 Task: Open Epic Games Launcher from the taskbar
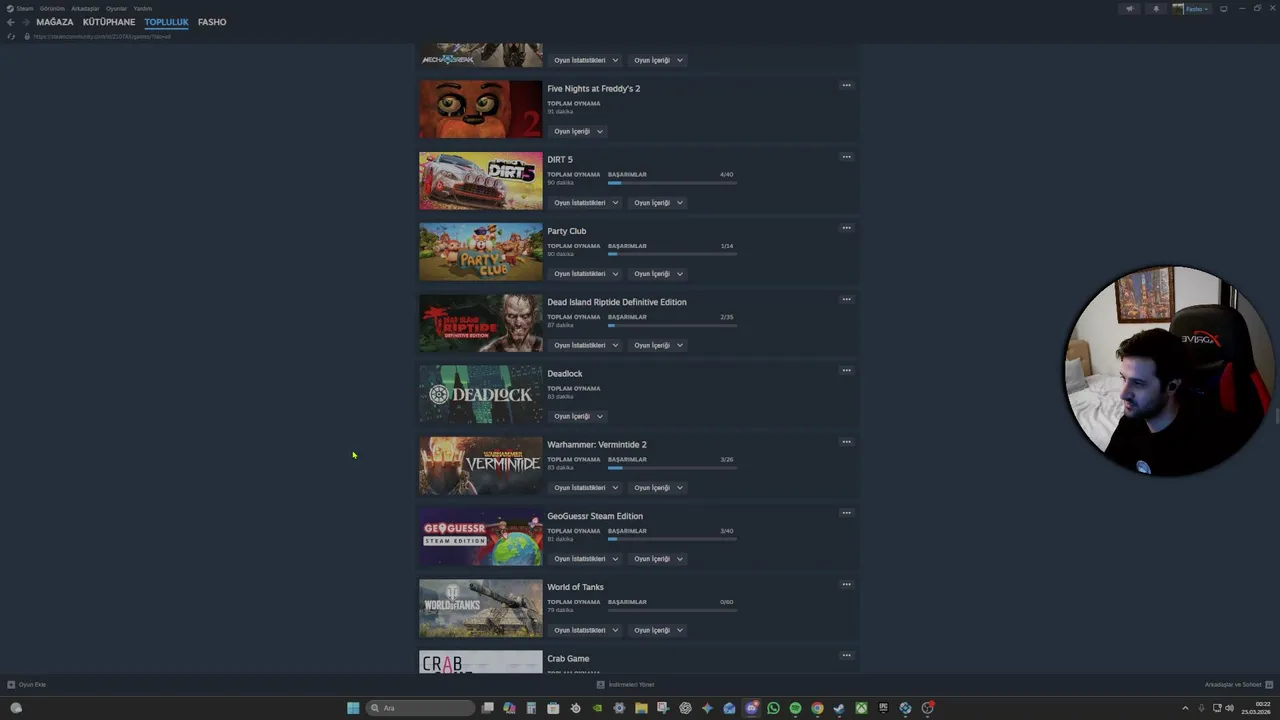[883, 708]
